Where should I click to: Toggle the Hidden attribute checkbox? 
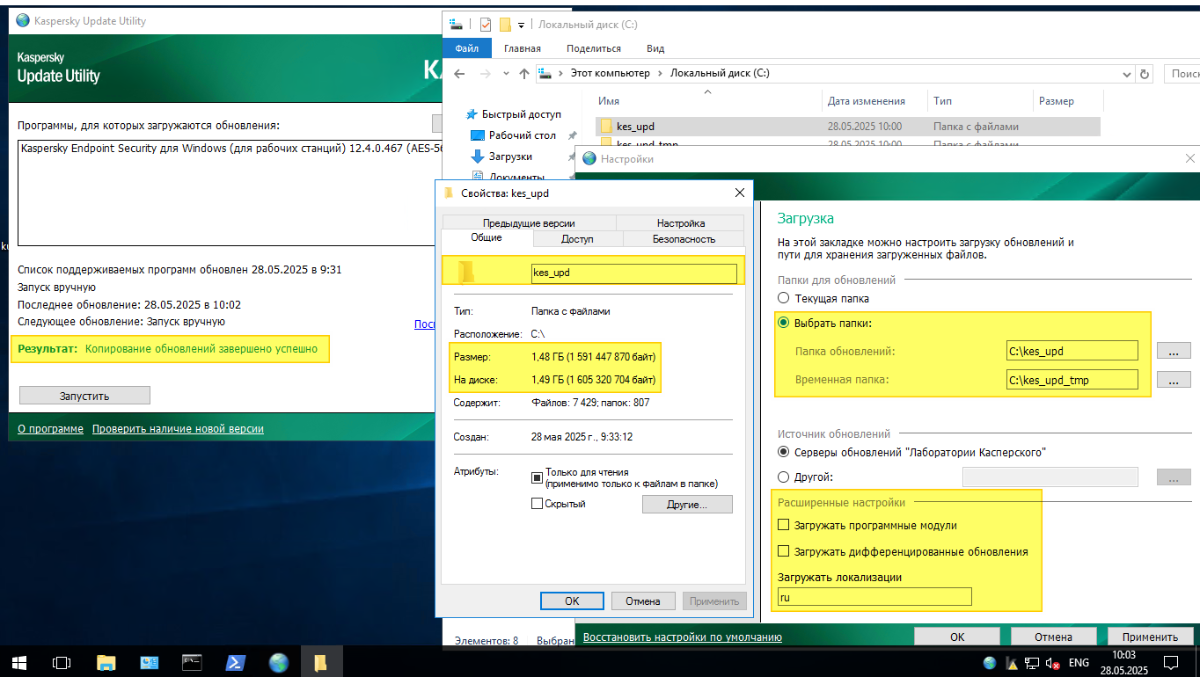[x=537, y=504]
